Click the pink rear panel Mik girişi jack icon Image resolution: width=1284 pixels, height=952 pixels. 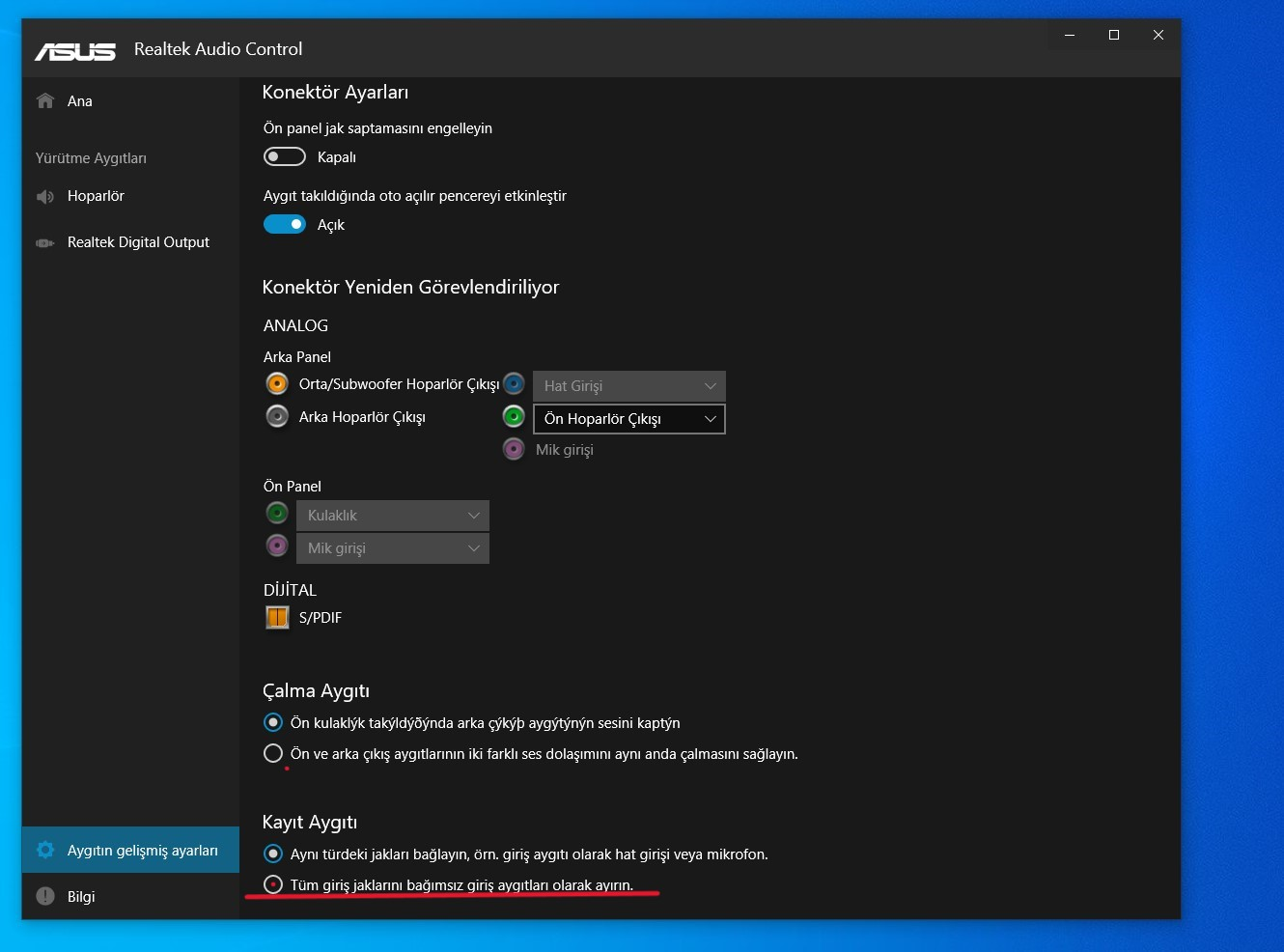point(514,449)
